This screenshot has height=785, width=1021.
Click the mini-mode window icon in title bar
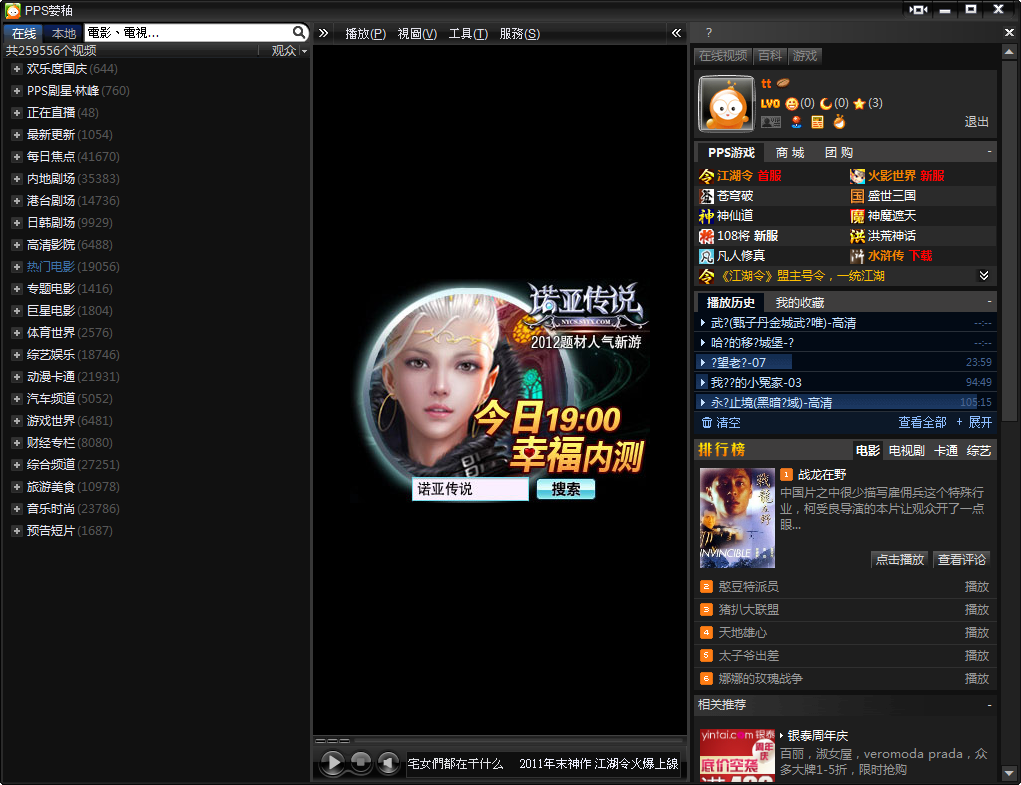918,9
